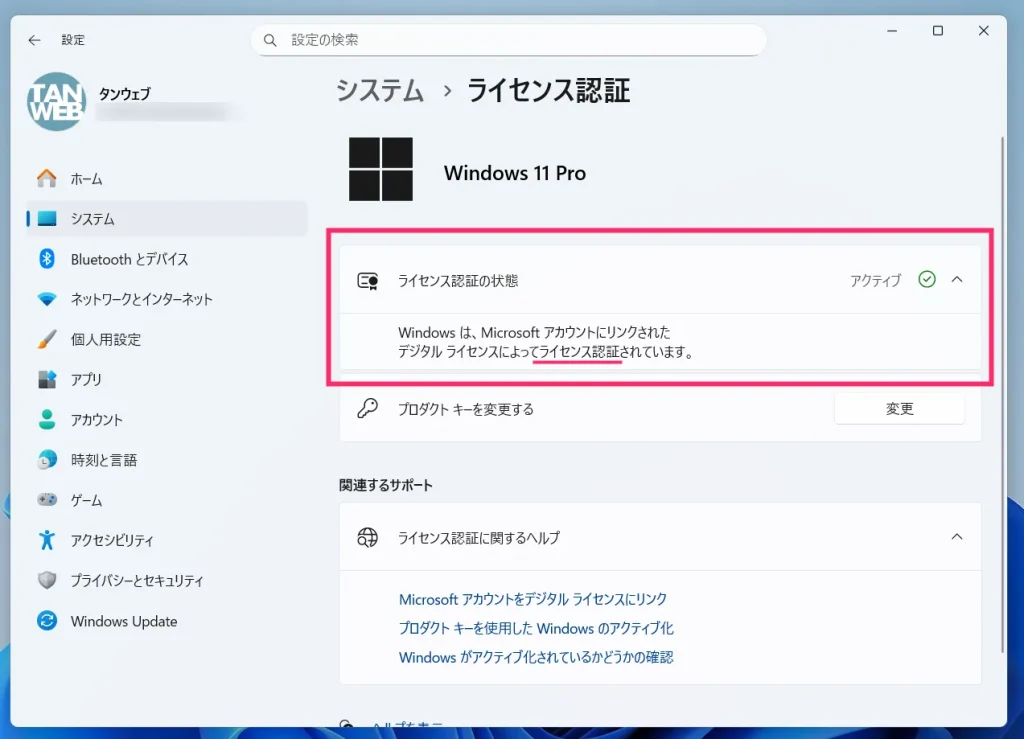Click the Windows 11 Pro edition text
1024x739 pixels.
[515, 173]
